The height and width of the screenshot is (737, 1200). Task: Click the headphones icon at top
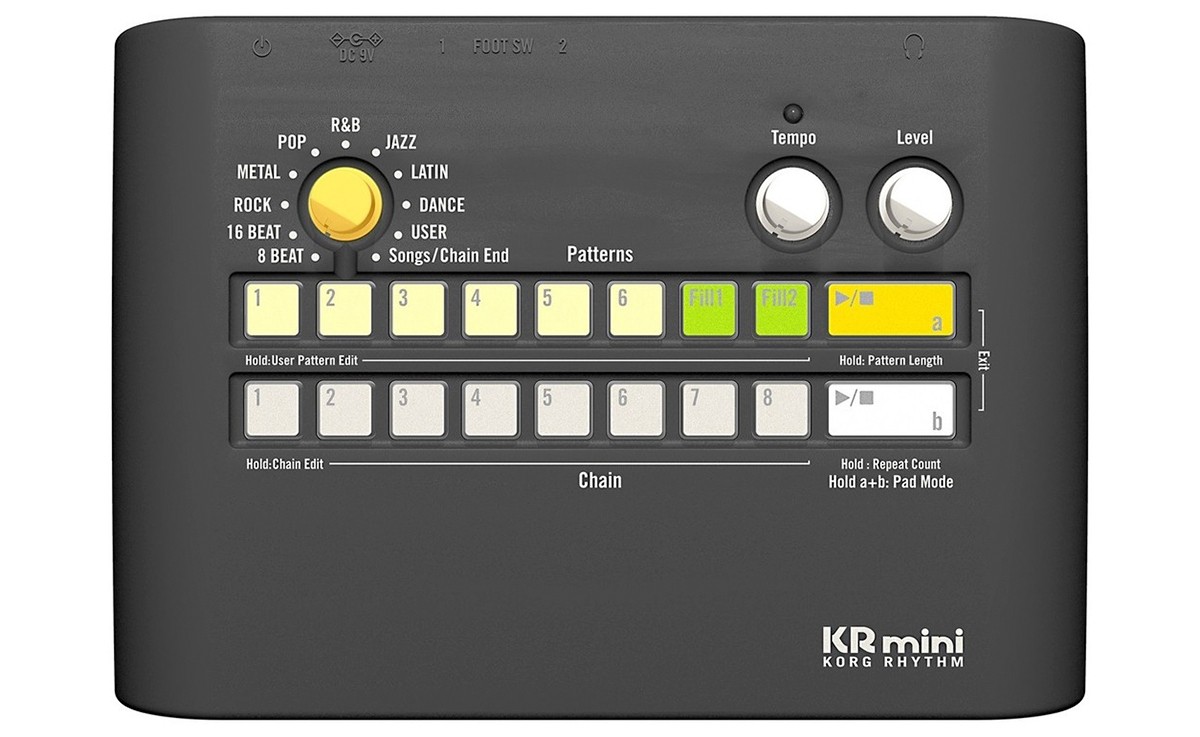(x=913, y=46)
